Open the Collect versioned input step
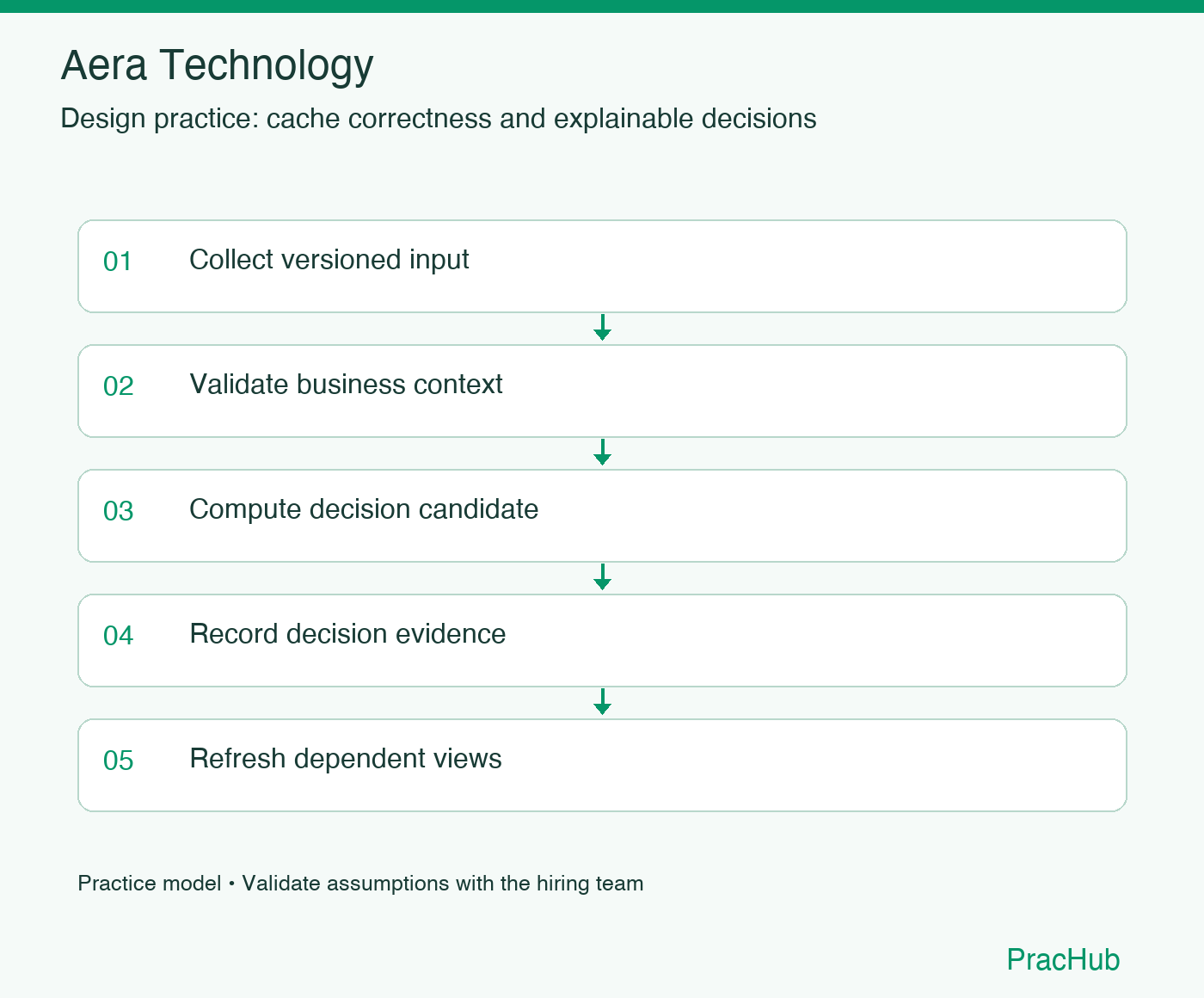Screen dimensions: 1204x998 coord(602,266)
